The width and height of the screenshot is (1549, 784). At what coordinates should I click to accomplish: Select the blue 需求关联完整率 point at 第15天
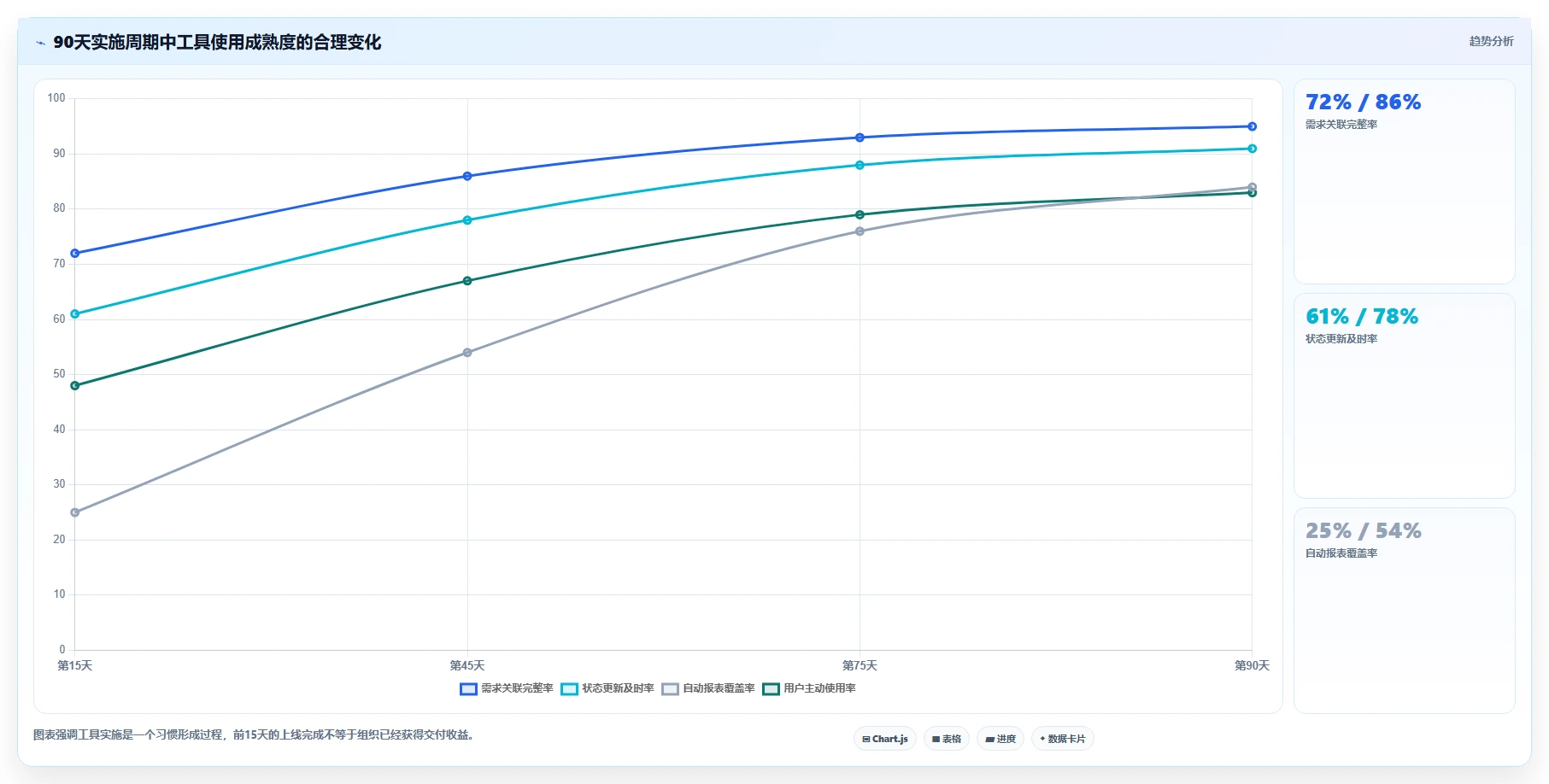click(75, 254)
